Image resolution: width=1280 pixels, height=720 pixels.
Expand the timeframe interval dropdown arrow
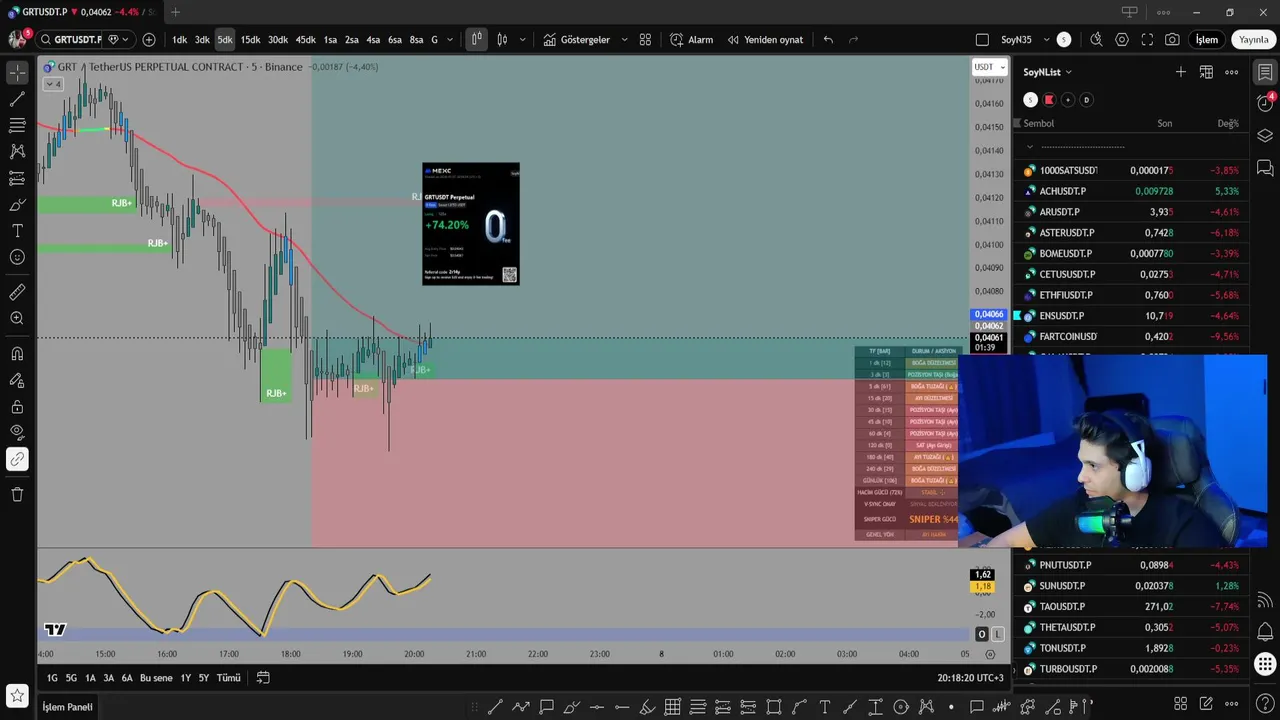click(x=450, y=40)
